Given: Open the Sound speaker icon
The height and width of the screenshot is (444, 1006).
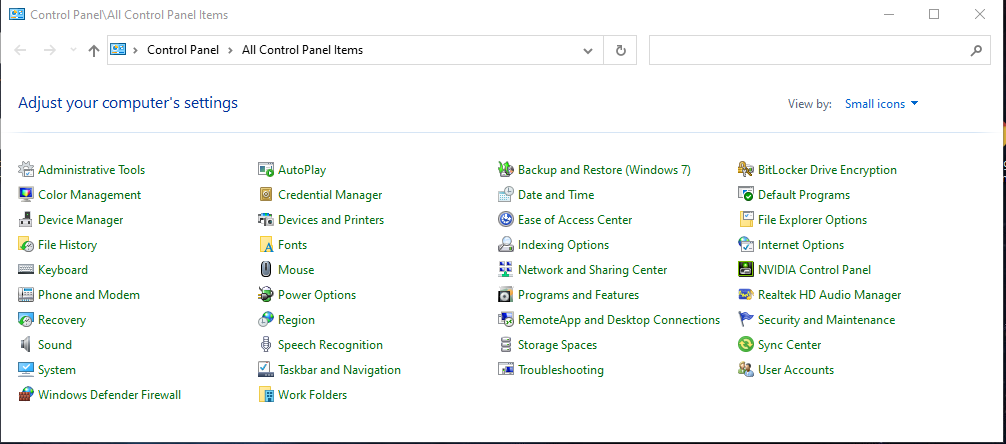Looking at the screenshot, I should tap(26, 345).
